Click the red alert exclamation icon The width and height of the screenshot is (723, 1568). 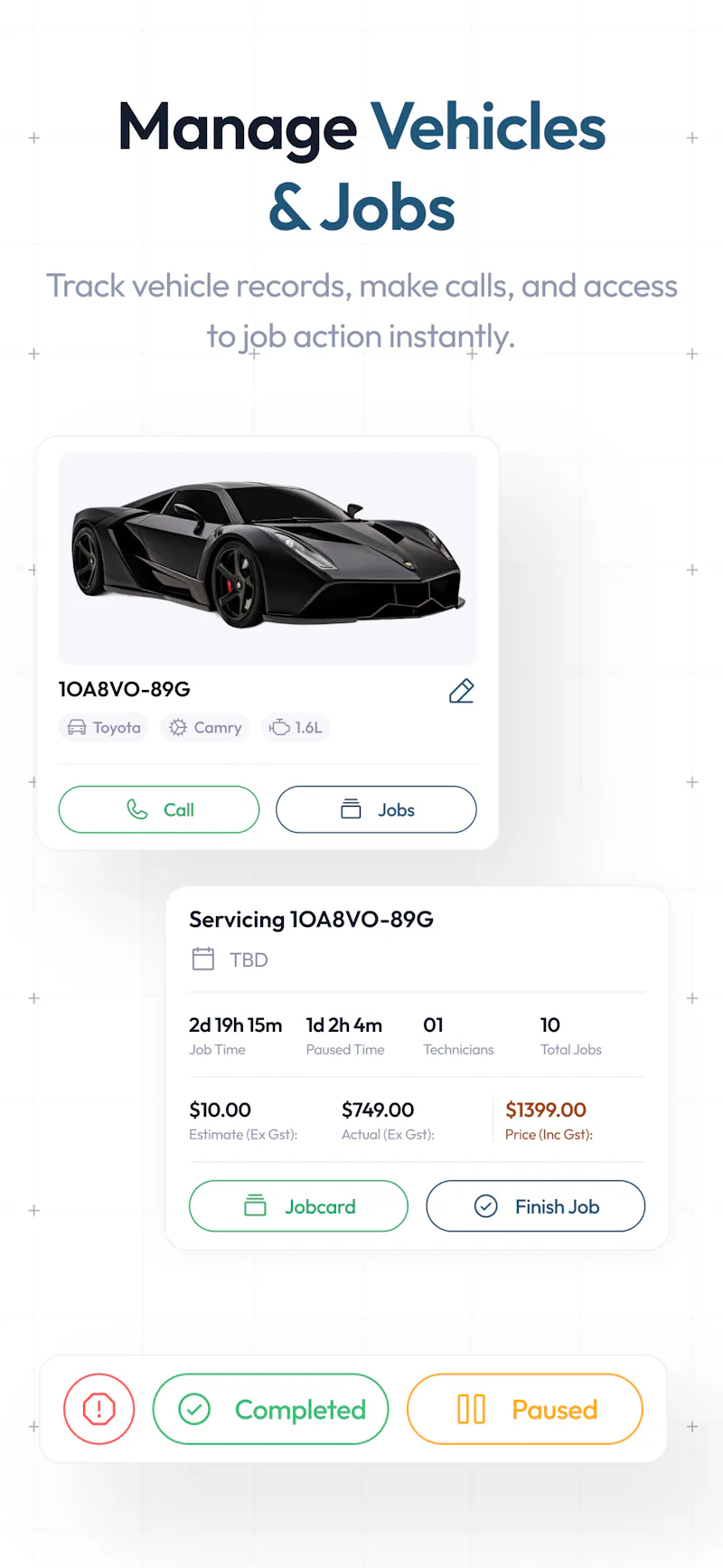click(x=99, y=1409)
